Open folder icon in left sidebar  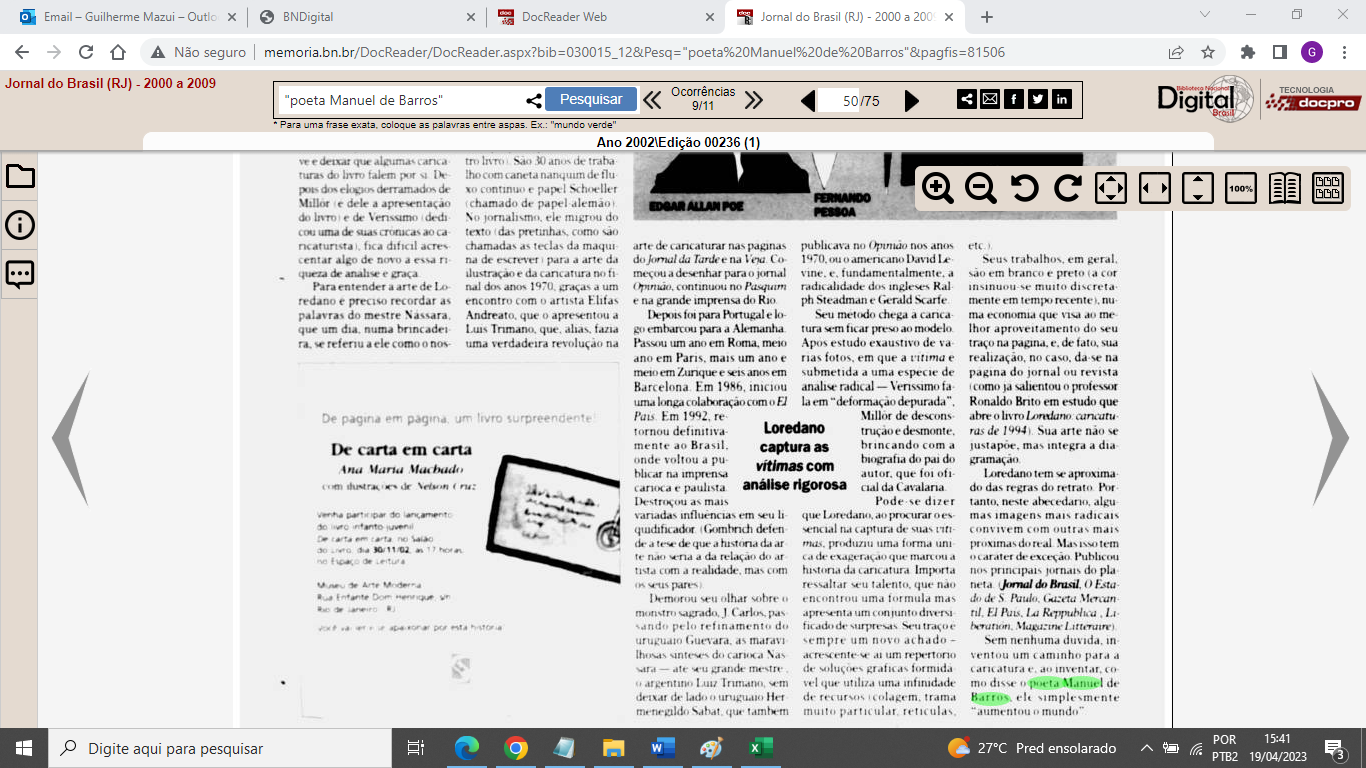pyautogui.click(x=20, y=176)
